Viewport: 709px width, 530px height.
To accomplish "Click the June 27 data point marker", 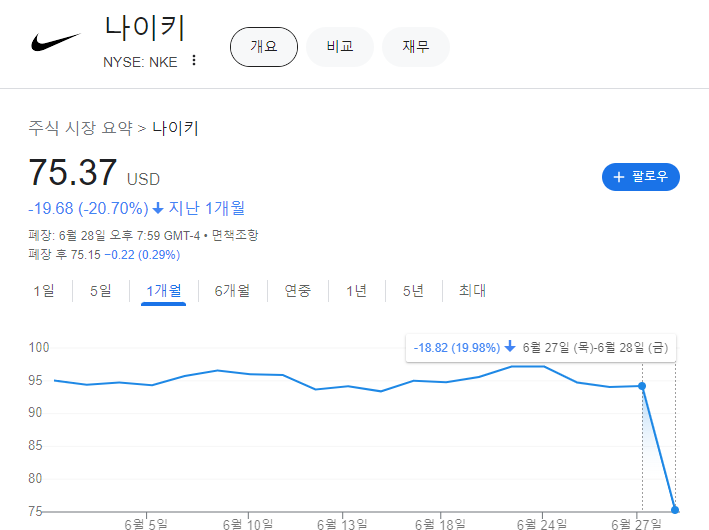I will (x=642, y=386).
